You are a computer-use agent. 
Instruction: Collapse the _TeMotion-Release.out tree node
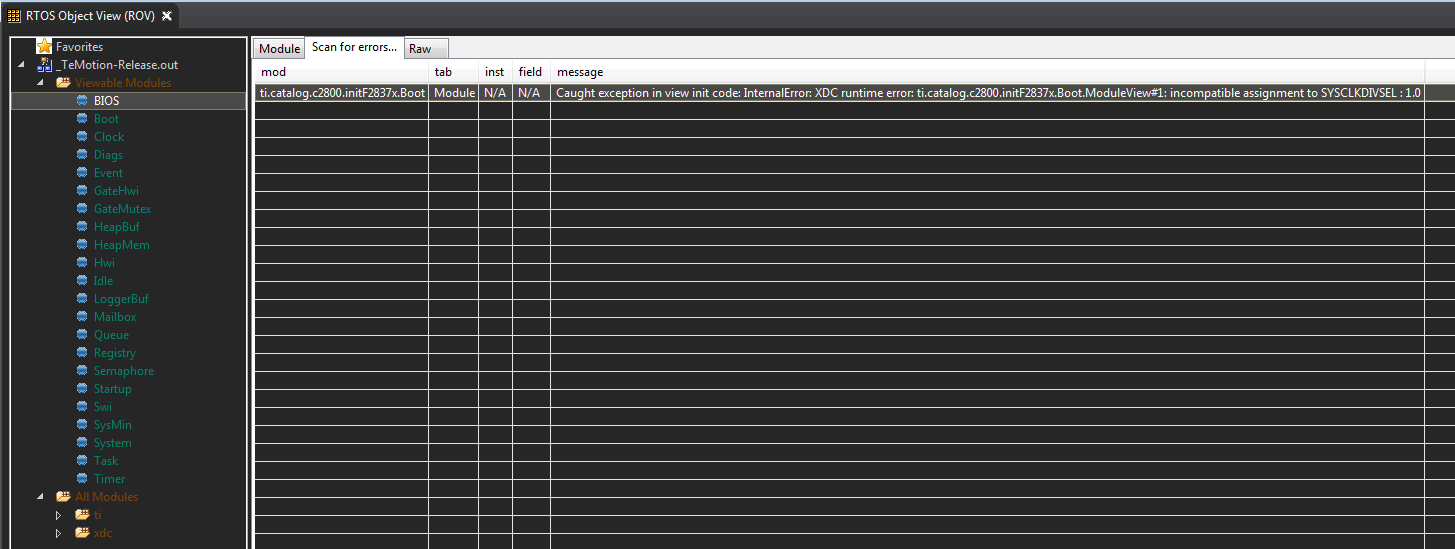click(x=22, y=65)
